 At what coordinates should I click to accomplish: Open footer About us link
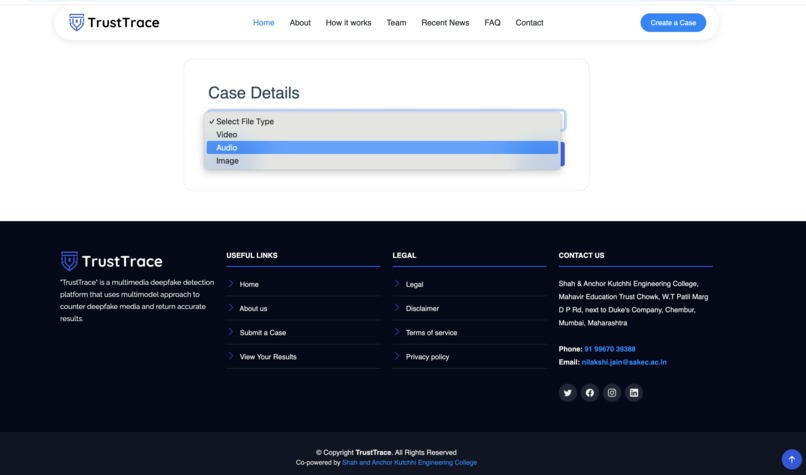(253, 308)
